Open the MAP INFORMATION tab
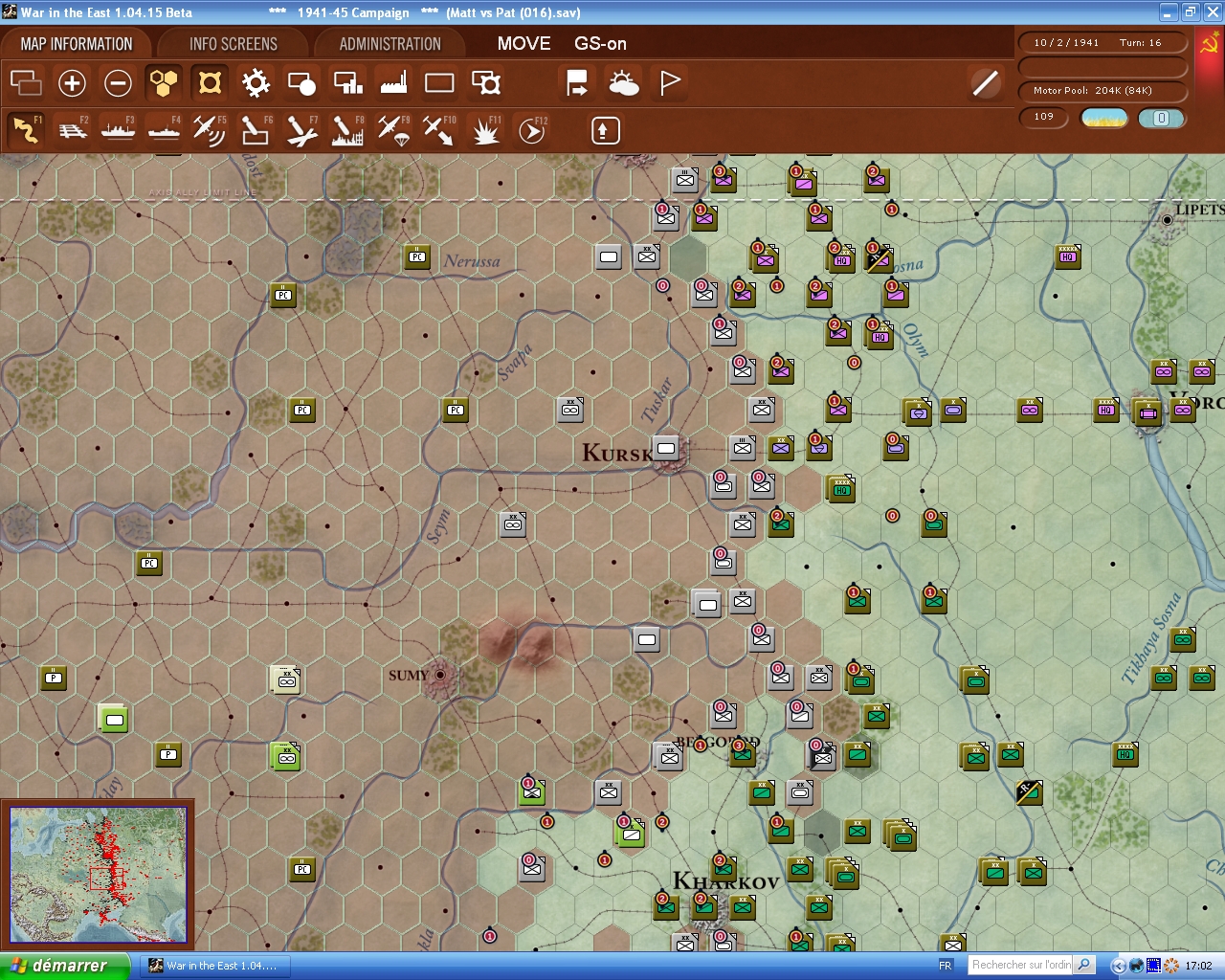Viewport: 1225px width, 980px height. [x=77, y=44]
